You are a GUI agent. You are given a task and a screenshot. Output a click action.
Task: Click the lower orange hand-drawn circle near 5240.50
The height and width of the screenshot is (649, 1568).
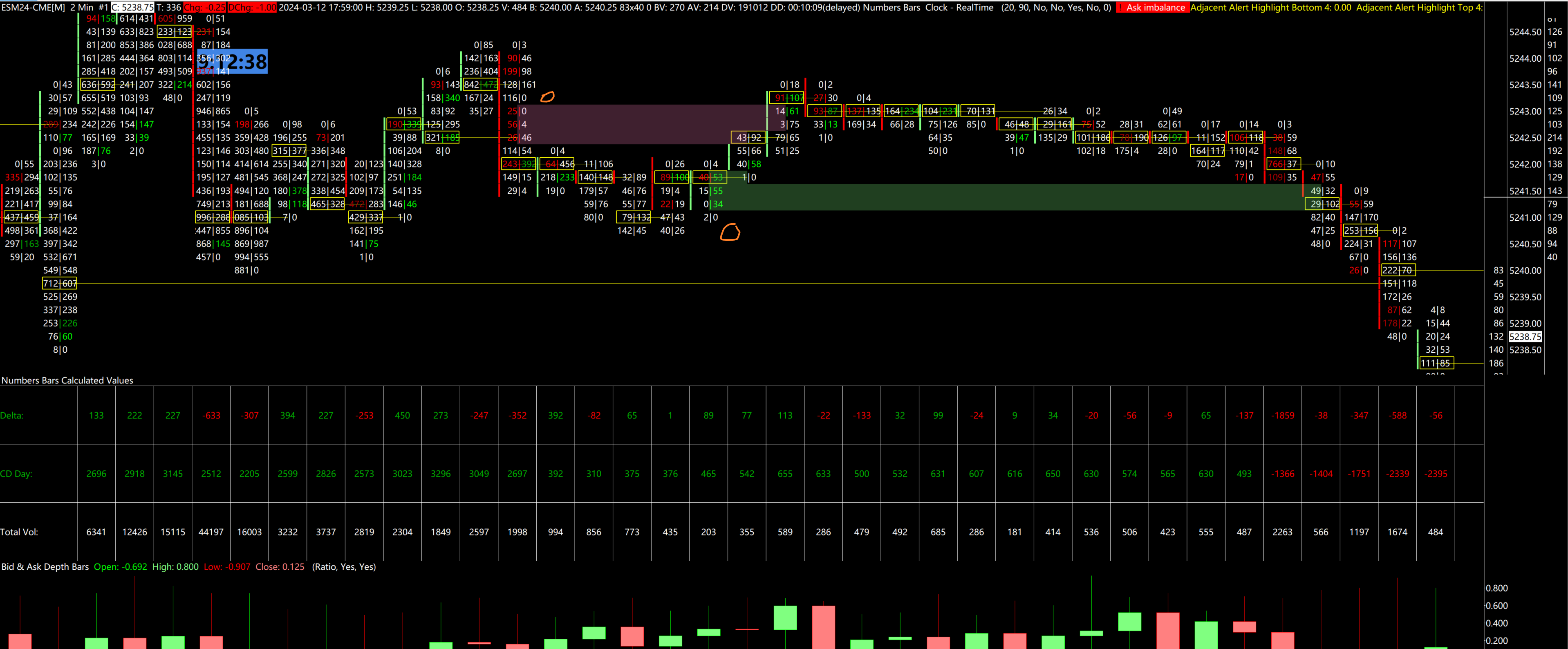tap(730, 232)
